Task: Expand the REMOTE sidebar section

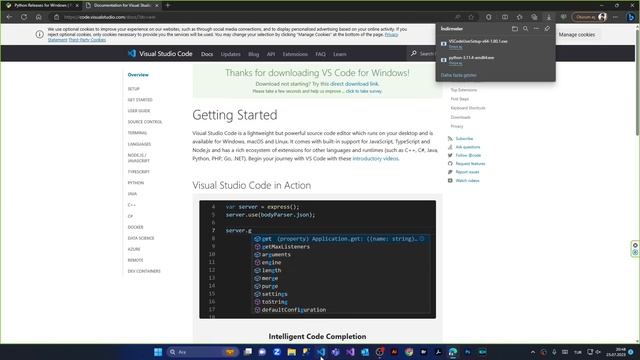Action: pyautogui.click(x=136, y=260)
